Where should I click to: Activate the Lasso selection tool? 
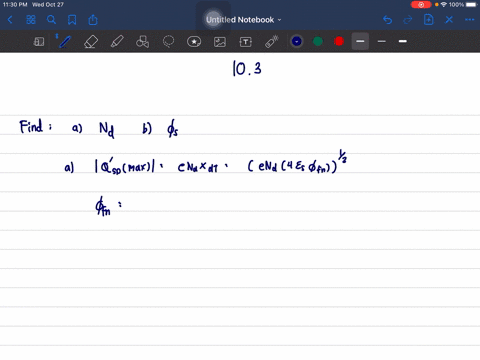coord(168,42)
